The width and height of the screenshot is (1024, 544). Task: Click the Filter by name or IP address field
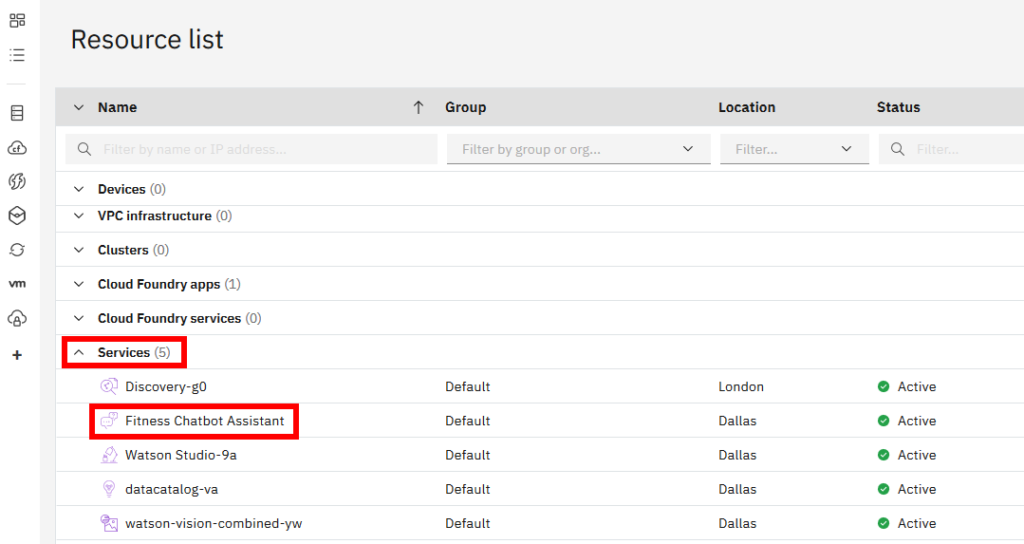click(x=251, y=149)
